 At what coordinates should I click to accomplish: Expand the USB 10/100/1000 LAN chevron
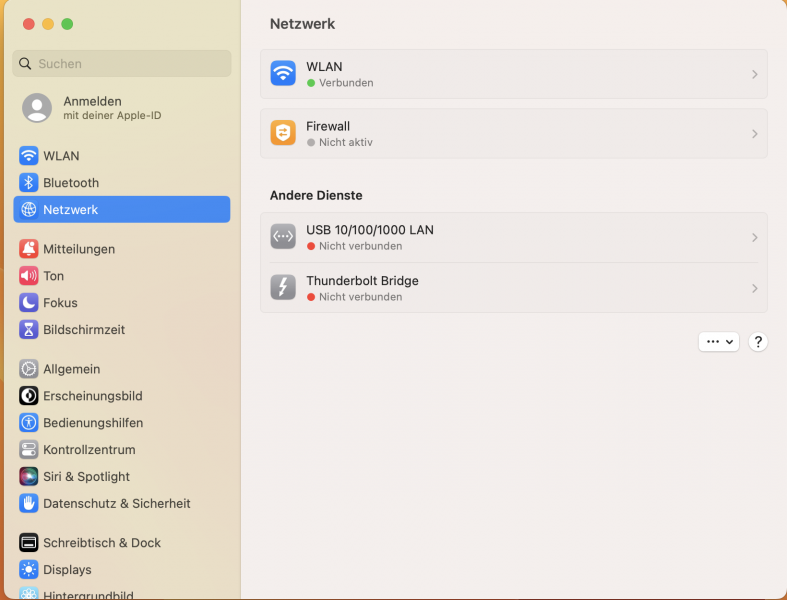pyautogui.click(x=754, y=238)
